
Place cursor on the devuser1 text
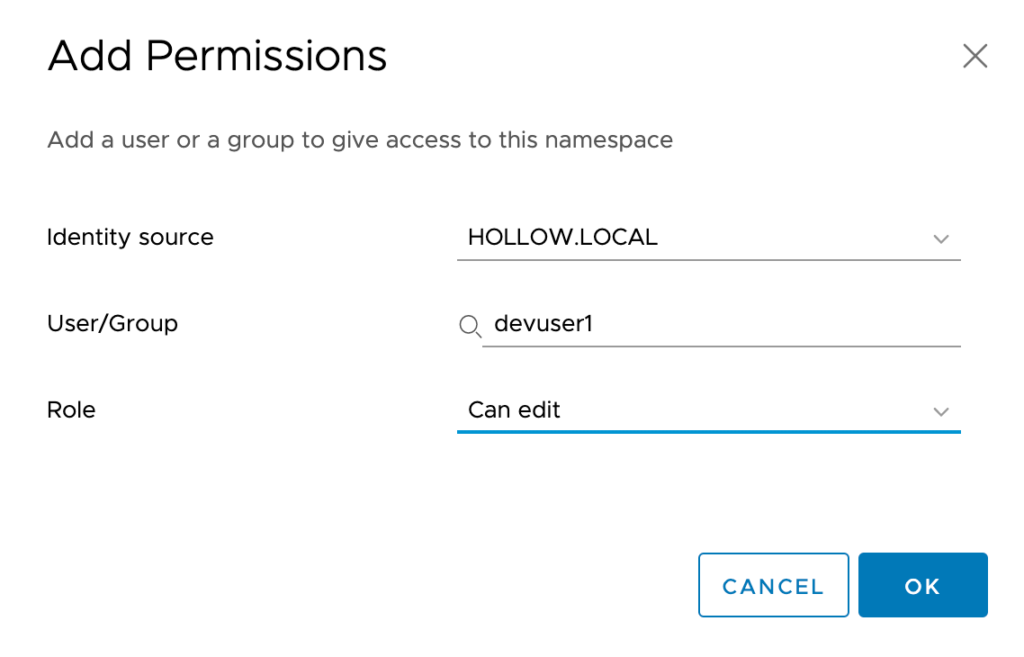543,324
